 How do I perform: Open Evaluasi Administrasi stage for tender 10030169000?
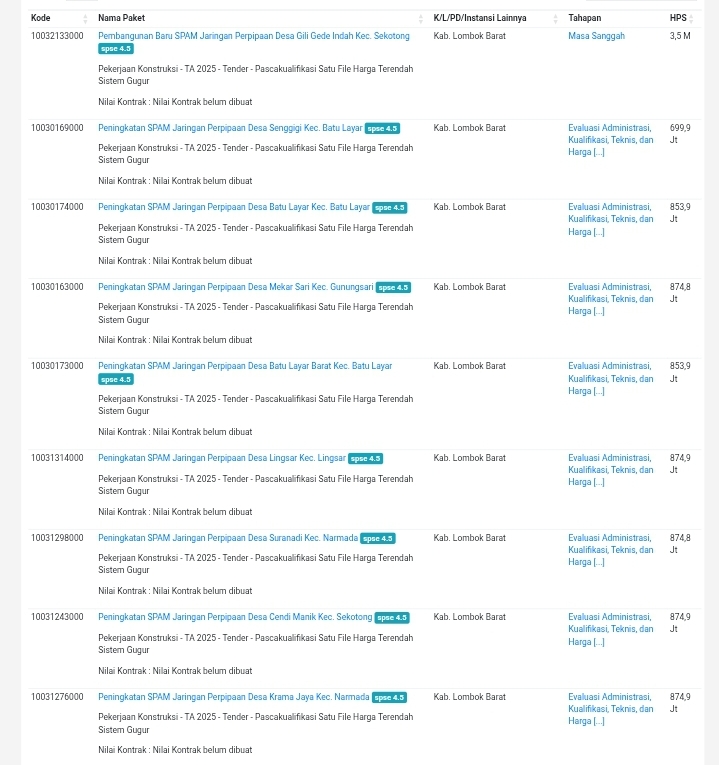click(610, 140)
